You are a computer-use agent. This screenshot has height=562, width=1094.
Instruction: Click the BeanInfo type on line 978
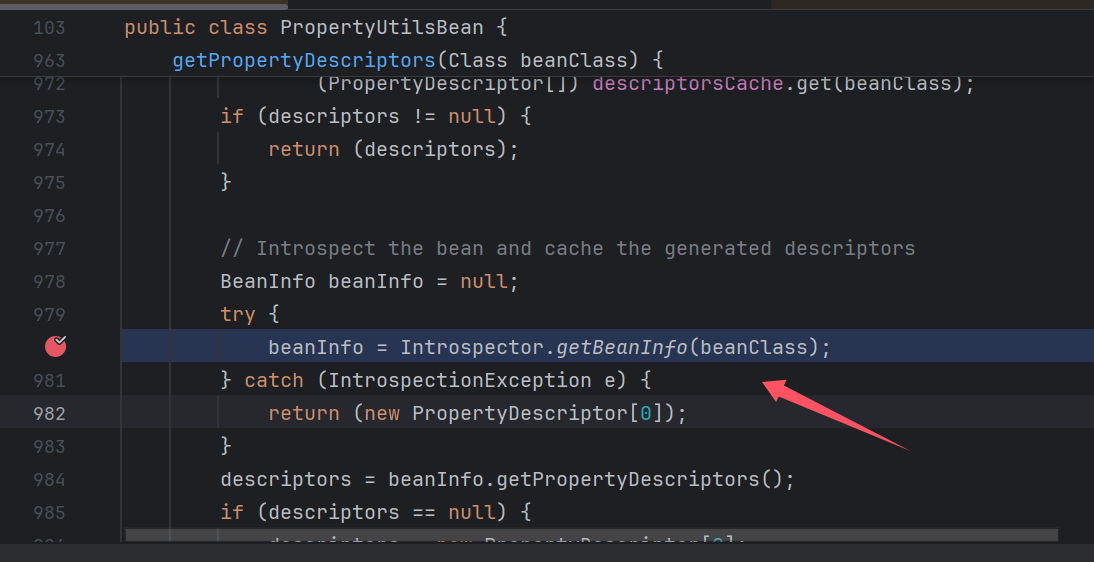(268, 281)
